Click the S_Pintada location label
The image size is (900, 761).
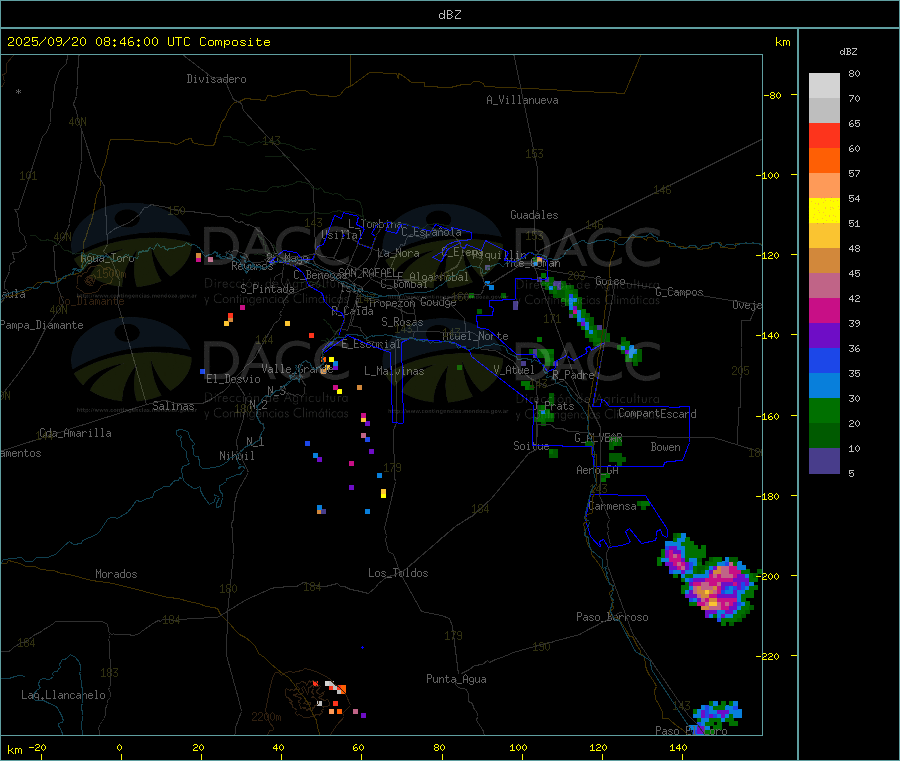click(267, 289)
